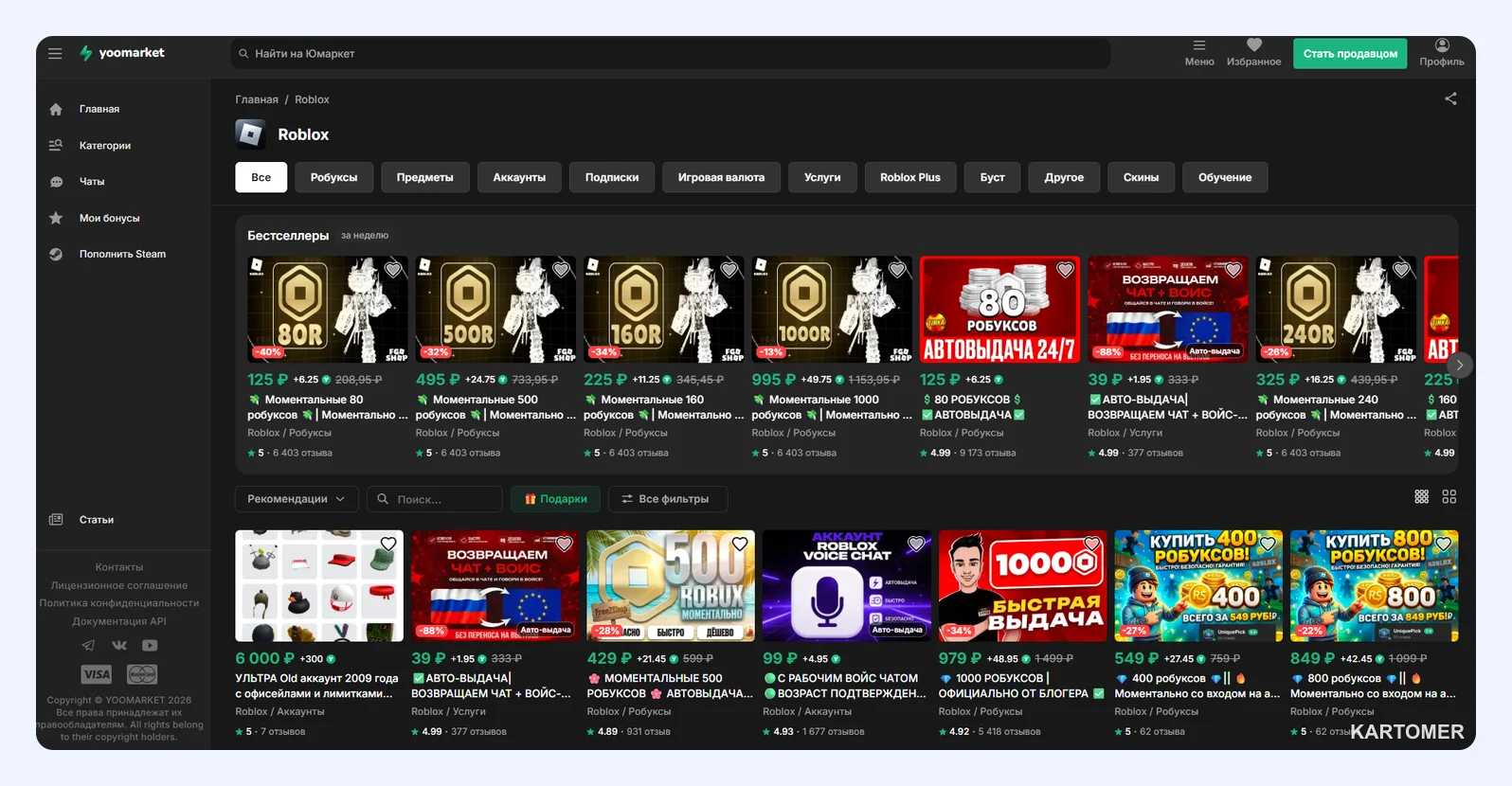Select the Скины category tab
Screen dimensions: 1512x786
[1141, 177]
